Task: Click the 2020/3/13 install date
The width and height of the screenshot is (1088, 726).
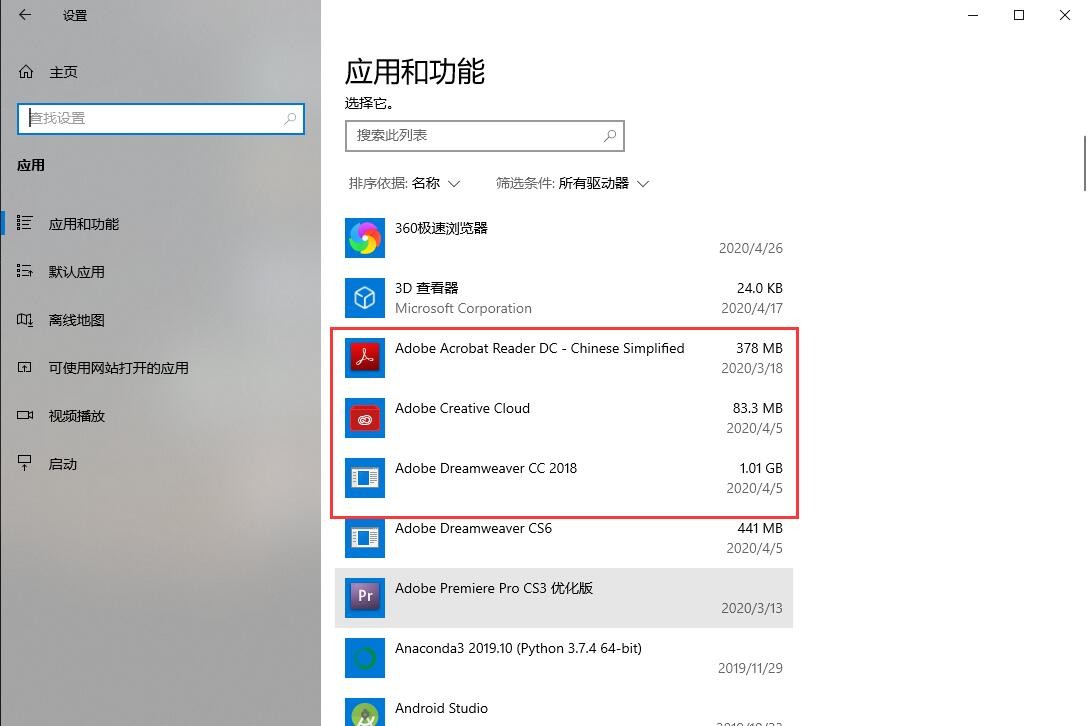Action: point(751,608)
